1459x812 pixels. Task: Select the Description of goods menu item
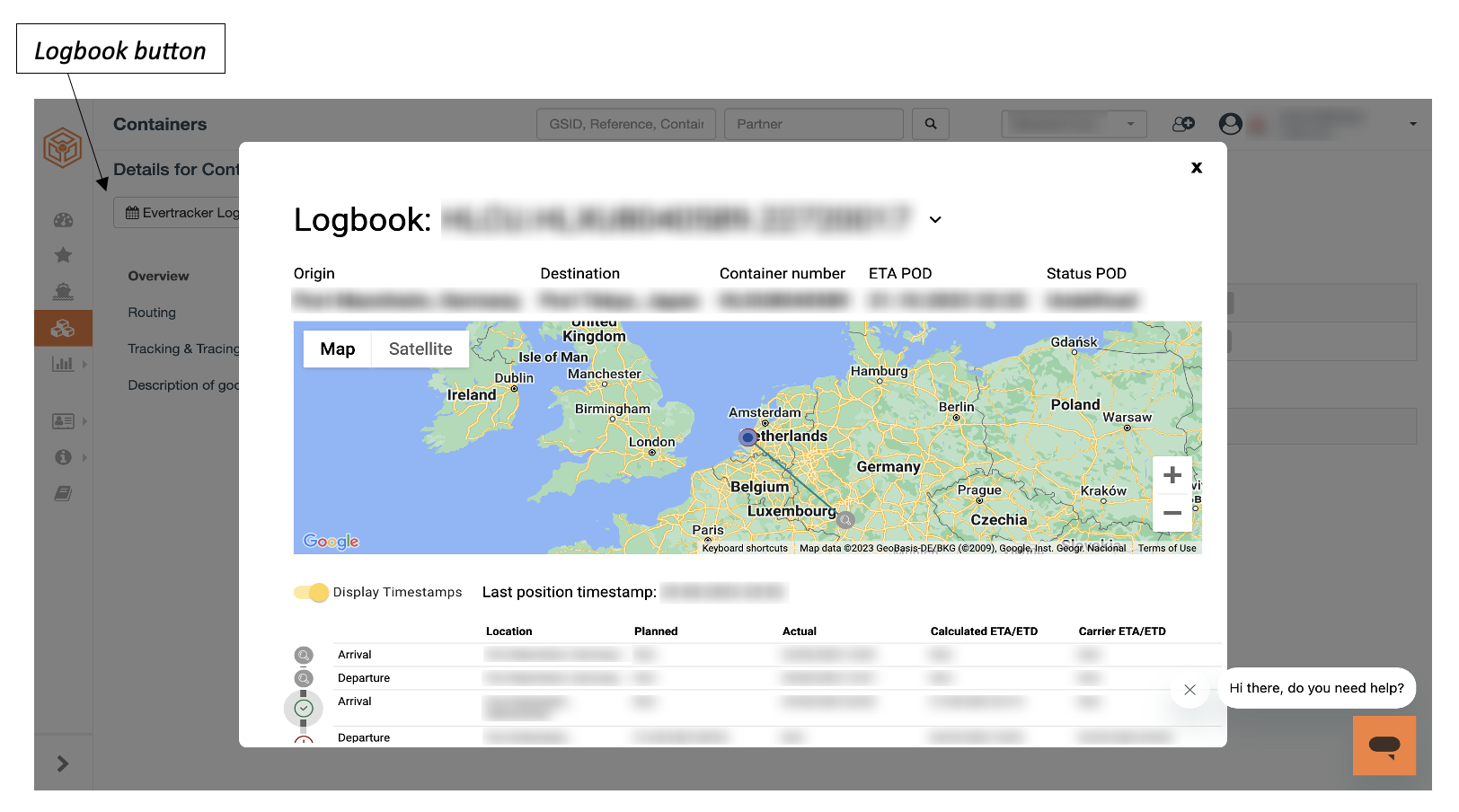pyautogui.click(x=183, y=385)
